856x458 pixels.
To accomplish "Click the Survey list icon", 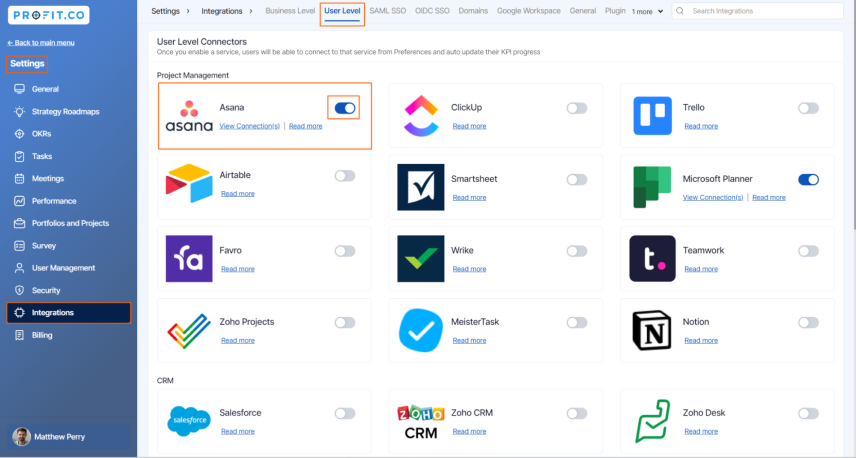I will pyautogui.click(x=20, y=246).
